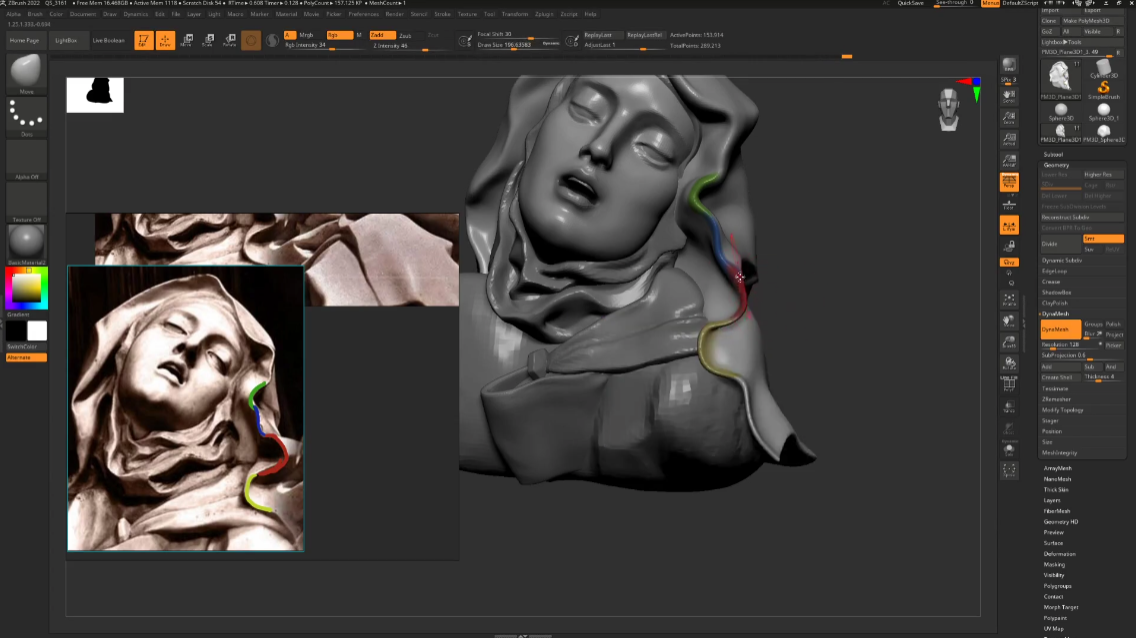
Task: Toggle the L.Sym local symmetry button
Action: click(1008, 226)
